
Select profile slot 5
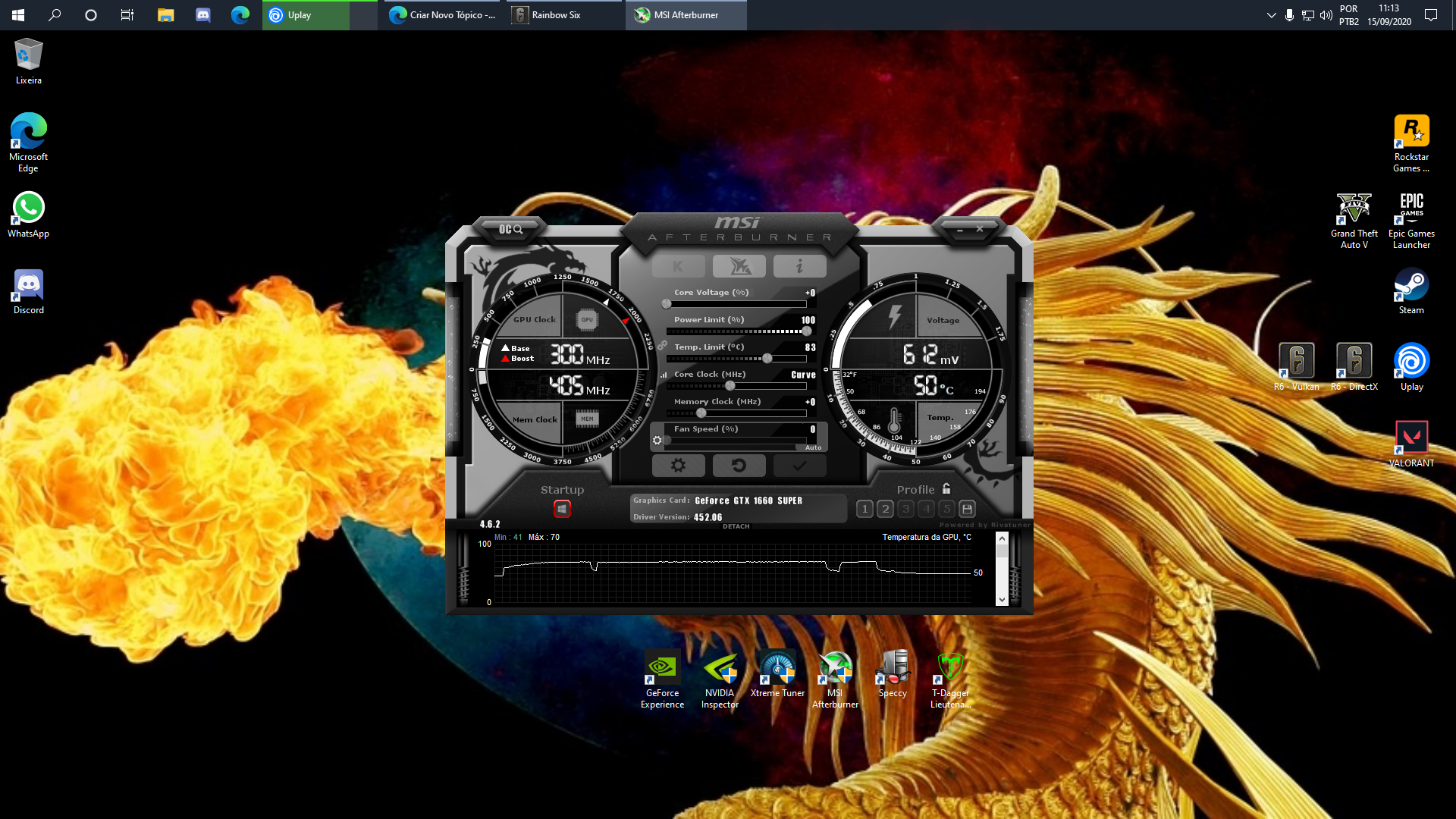946,509
